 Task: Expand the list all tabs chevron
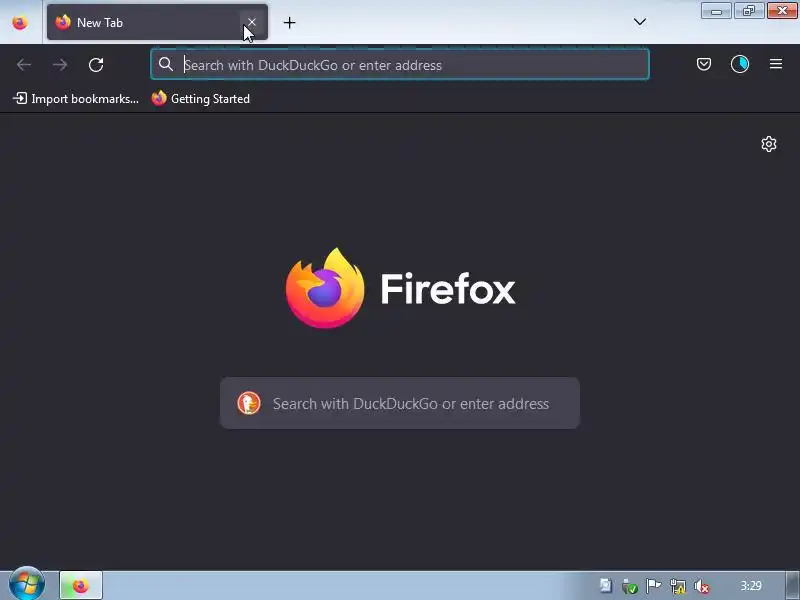pyautogui.click(x=640, y=22)
